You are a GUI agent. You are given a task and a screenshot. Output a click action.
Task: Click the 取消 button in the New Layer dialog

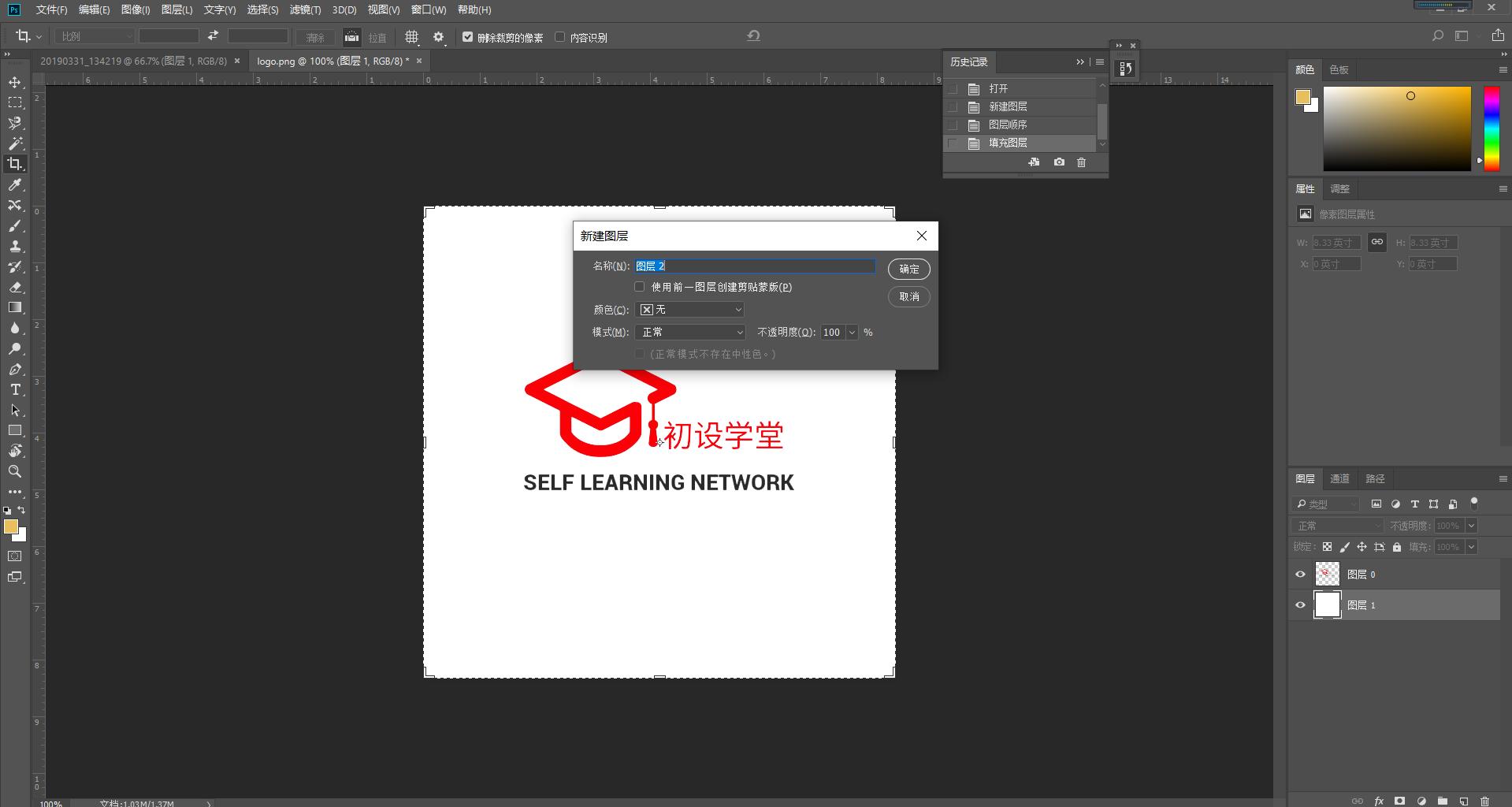[x=908, y=297]
